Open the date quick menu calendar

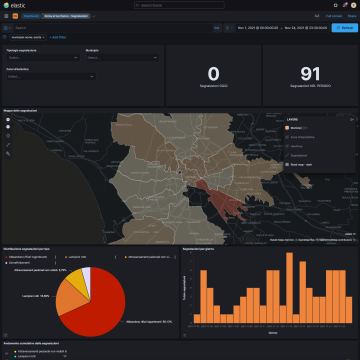[229, 28]
